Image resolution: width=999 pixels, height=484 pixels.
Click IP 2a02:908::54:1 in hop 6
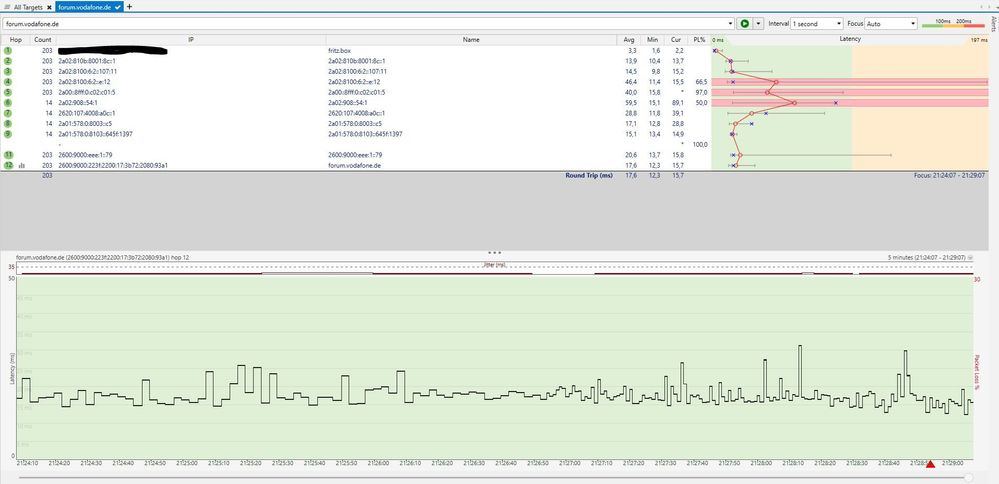click(78, 103)
